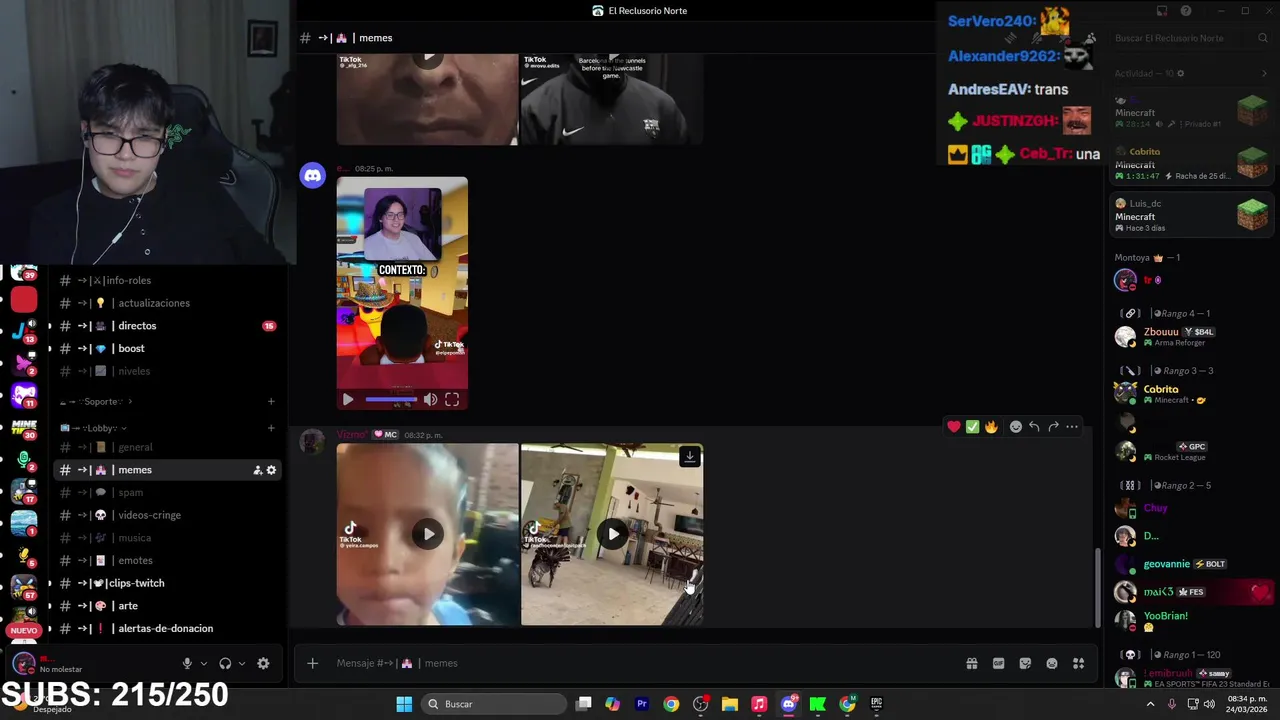Open user settings gear icon

click(263, 663)
